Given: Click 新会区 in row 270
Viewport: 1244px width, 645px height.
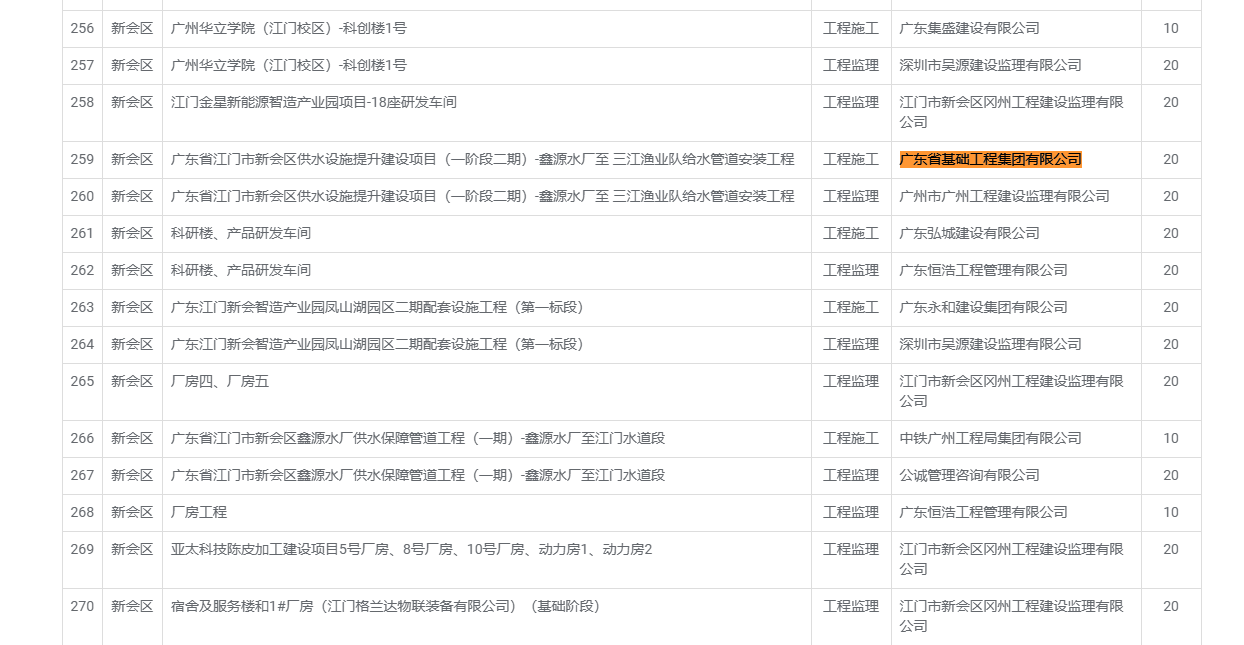Looking at the screenshot, I should pos(132,606).
